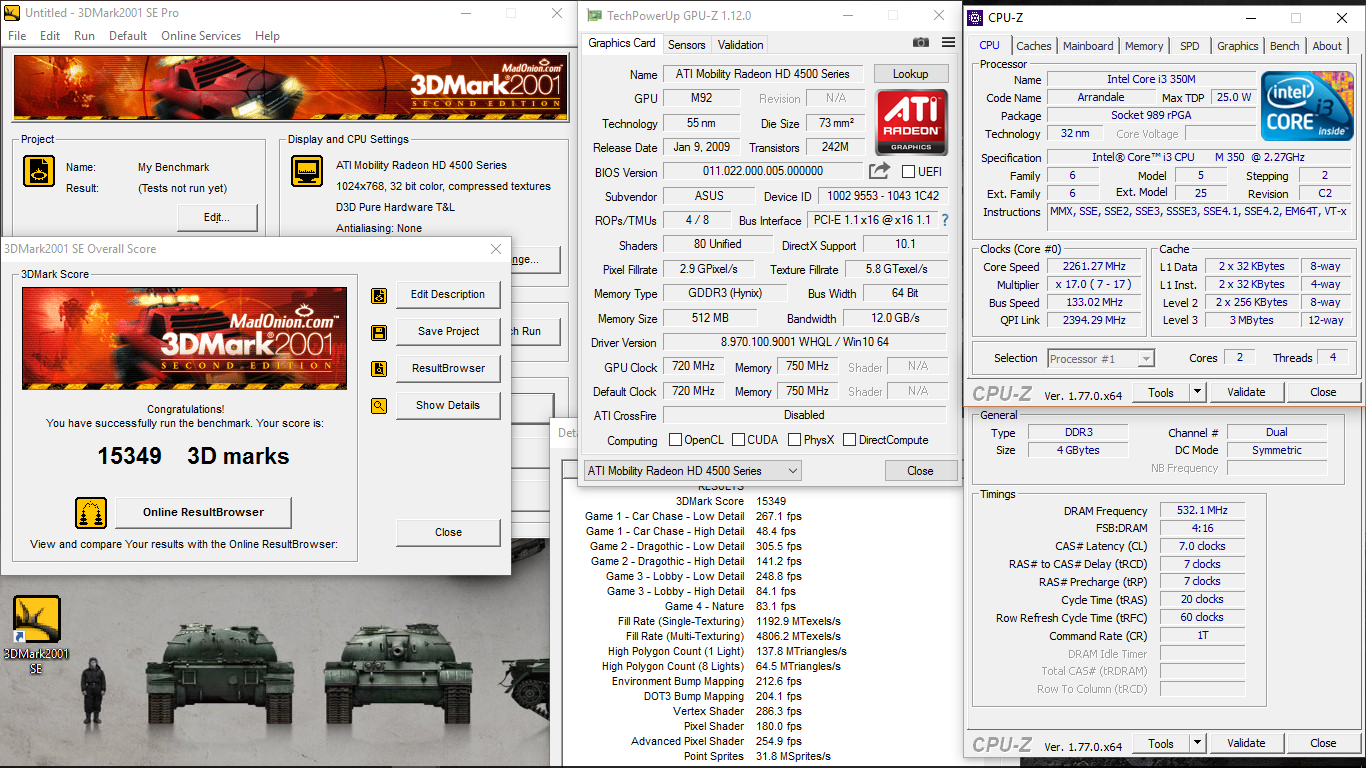Image resolution: width=1366 pixels, height=768 pixels.
Task: Enable the UEFI checkbox in GPU-Z
Action: click(909, 172)
